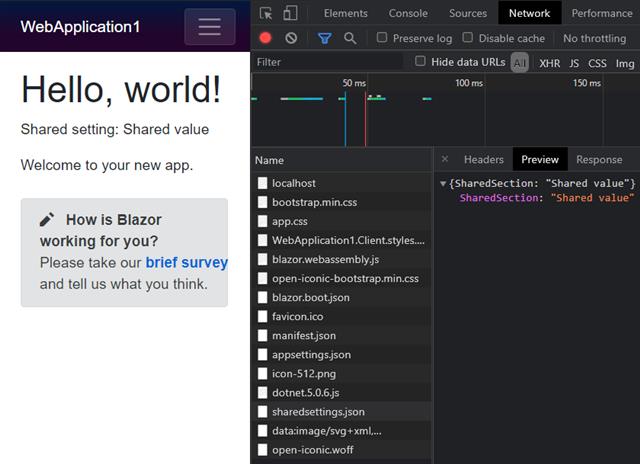Click the file icon beside appsettings.json
Screen dimensions: 640x464
(262, 354)
